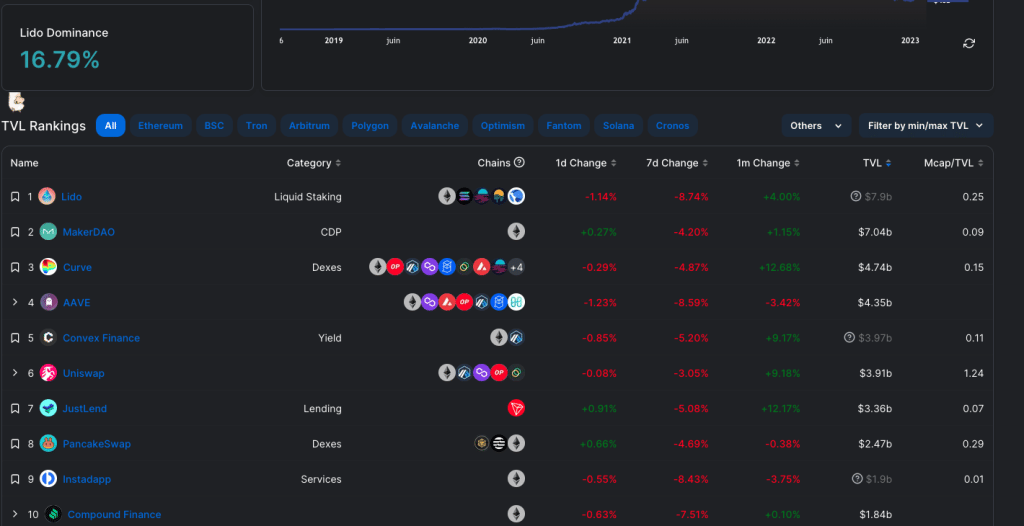Open the Convex Finance link

pos(101,338)
